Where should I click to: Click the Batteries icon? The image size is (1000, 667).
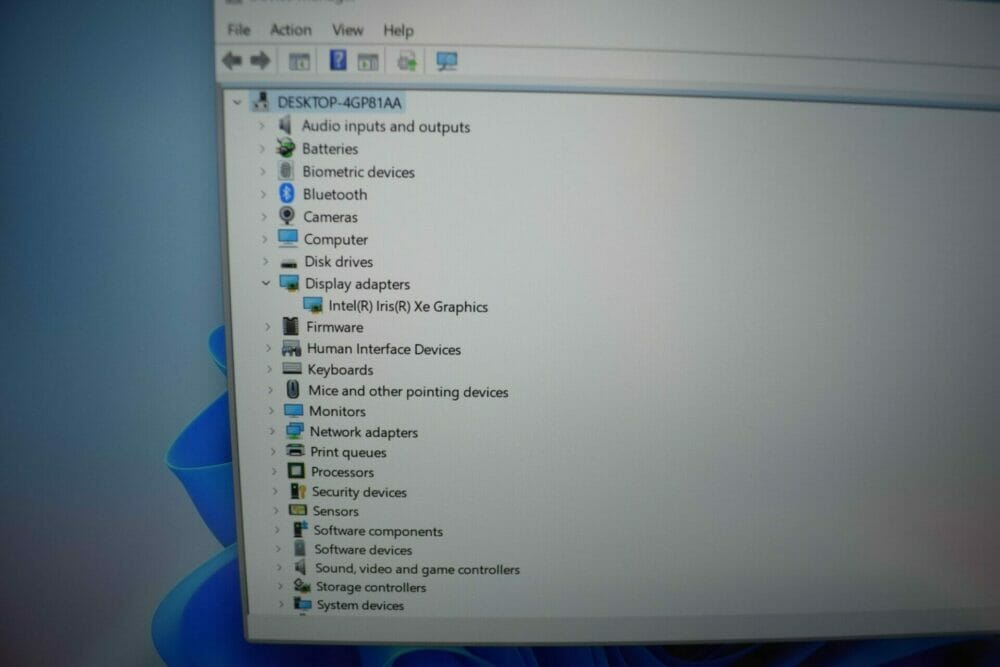pyautogui.click(x=286, y=148)
